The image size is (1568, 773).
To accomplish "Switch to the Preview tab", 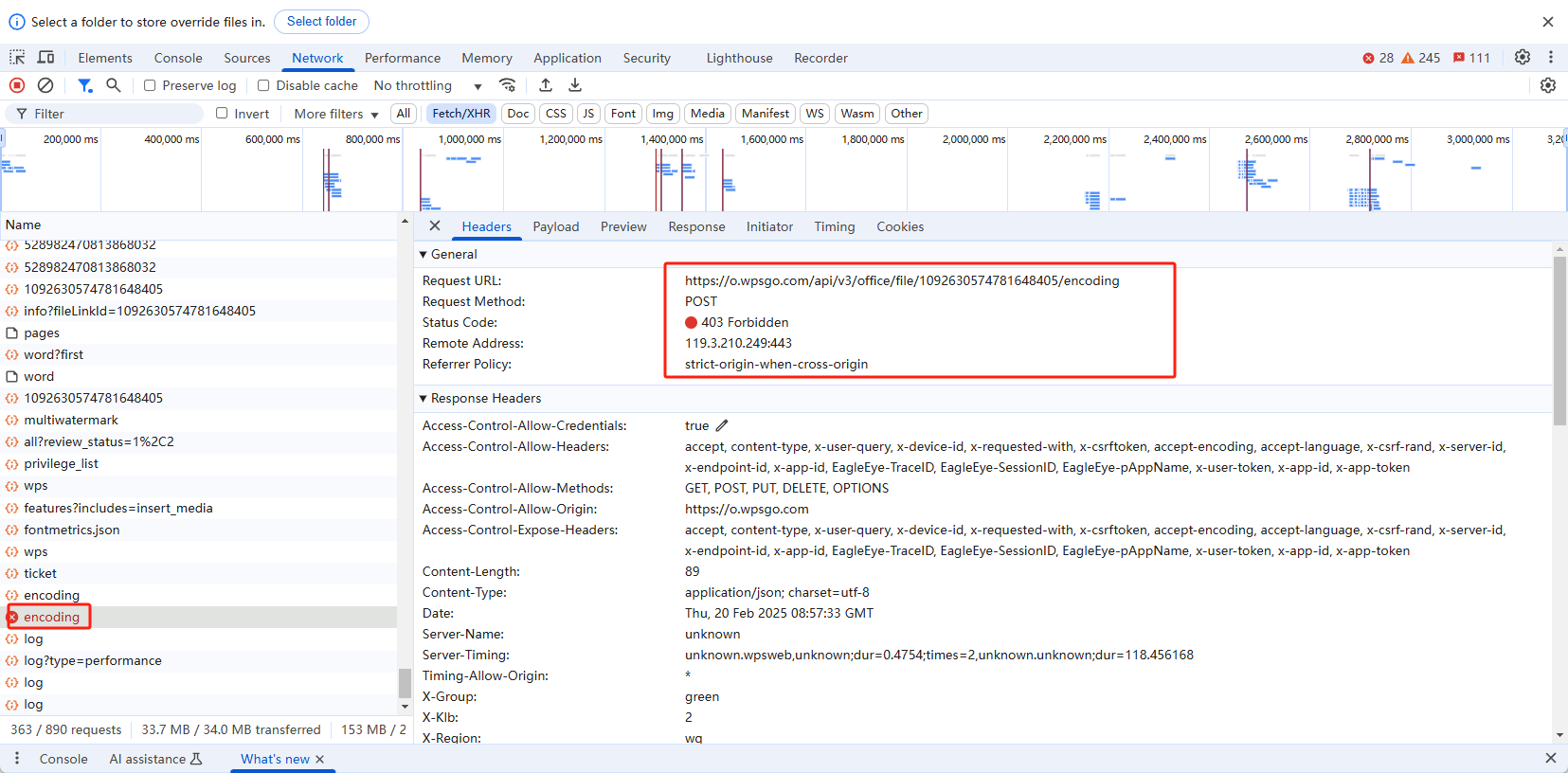I will [x=623, y=226].
